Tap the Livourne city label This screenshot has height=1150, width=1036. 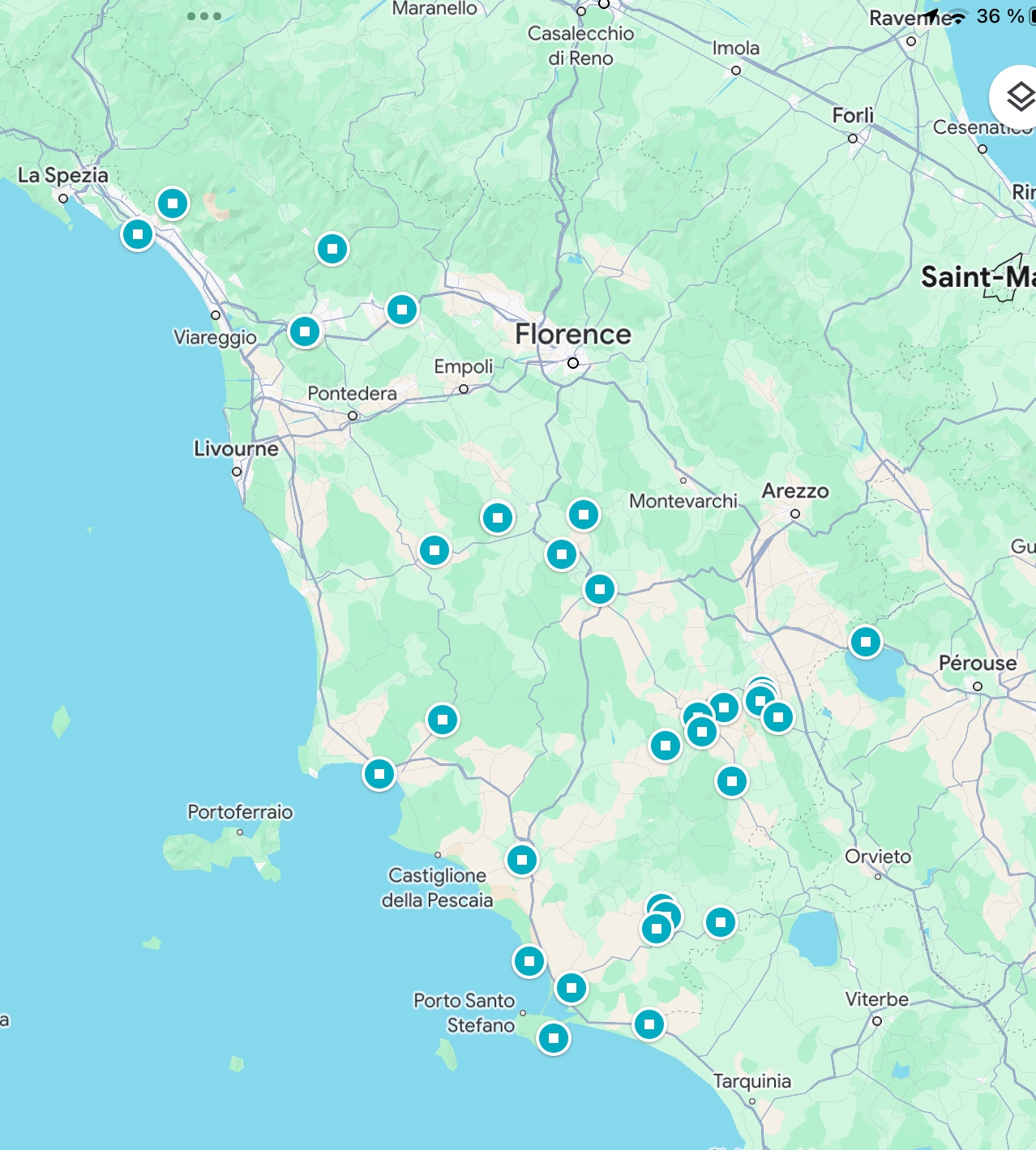click(x=236, y=448)
